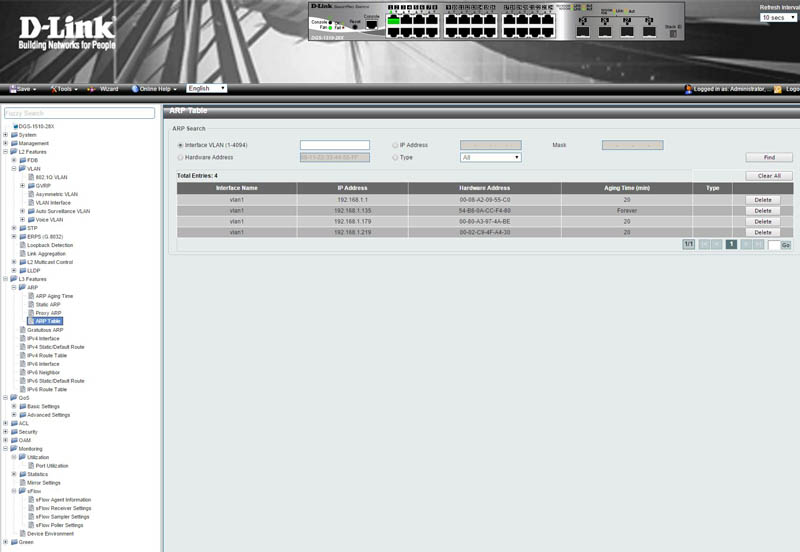Click the DGS-1510-28X device icon in tree

coord(15,126)
